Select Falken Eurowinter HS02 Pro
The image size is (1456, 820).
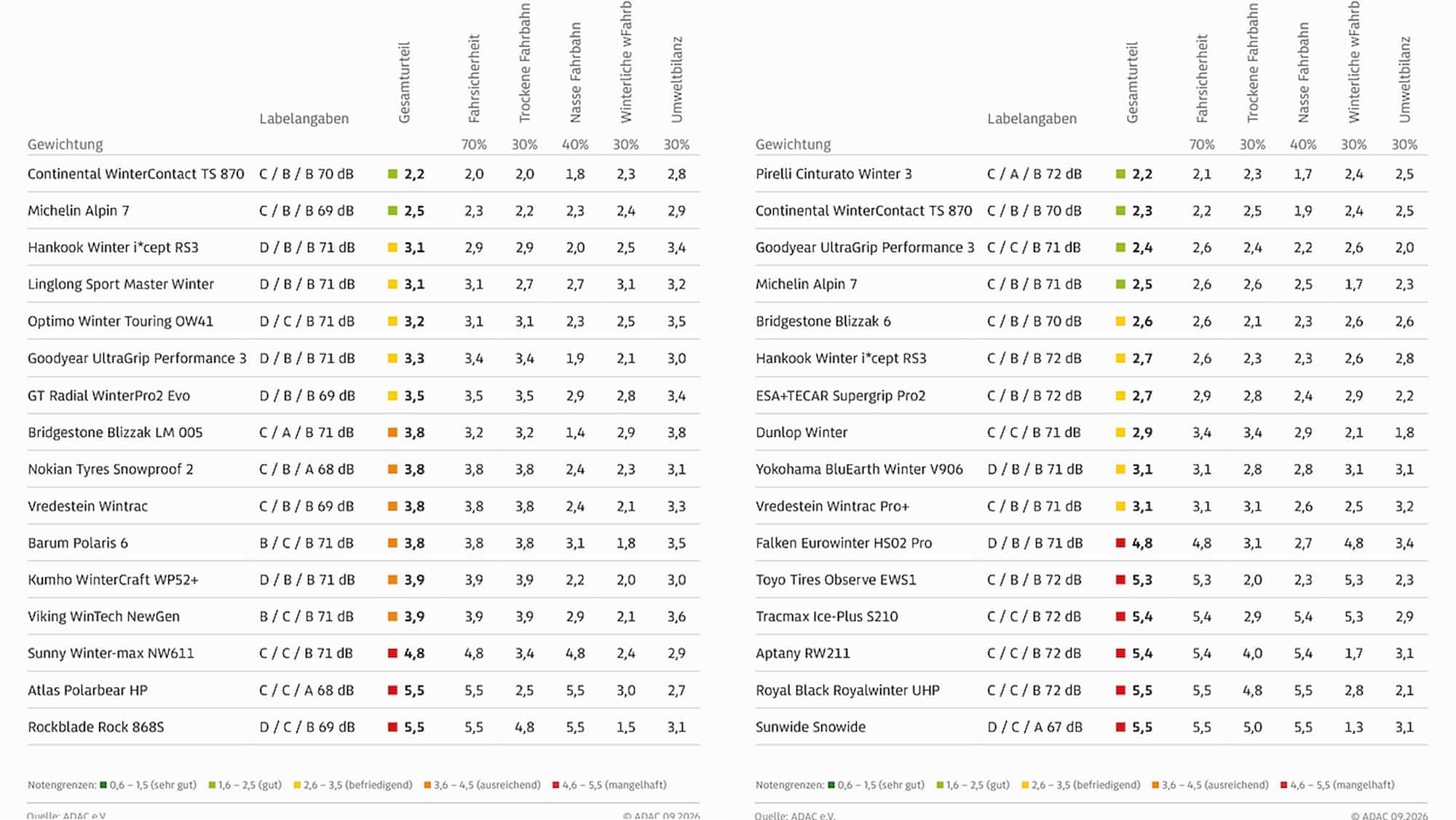pos(844,543)
